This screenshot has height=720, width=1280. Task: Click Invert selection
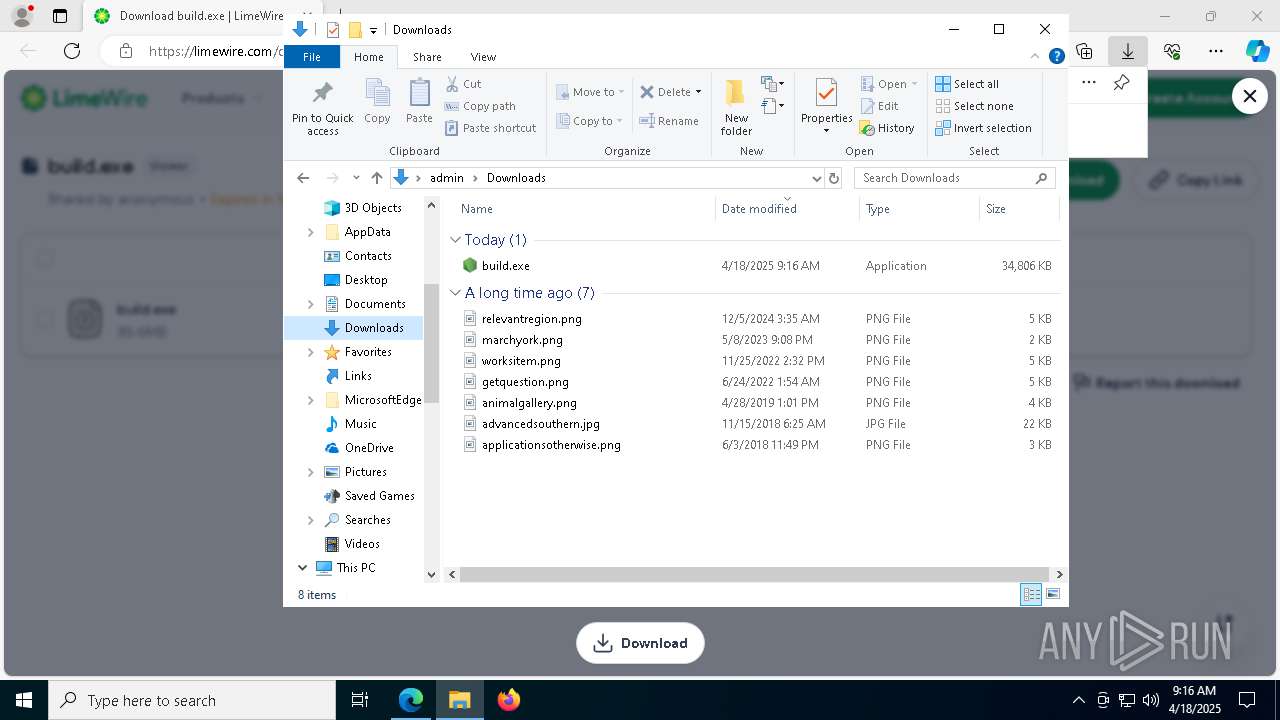point(983,128)
